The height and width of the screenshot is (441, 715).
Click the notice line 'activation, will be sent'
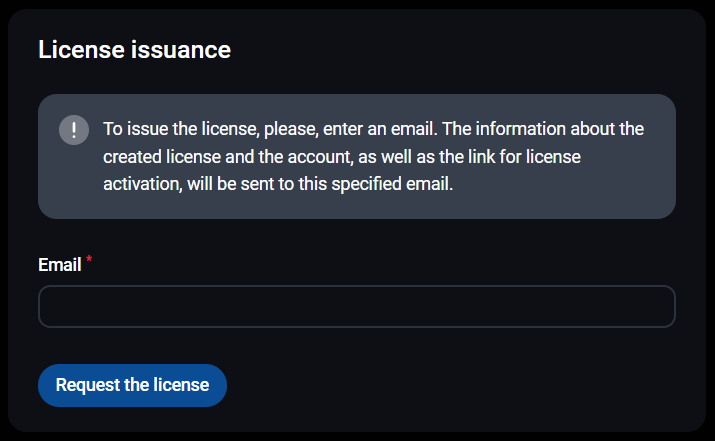coord(278,184)
